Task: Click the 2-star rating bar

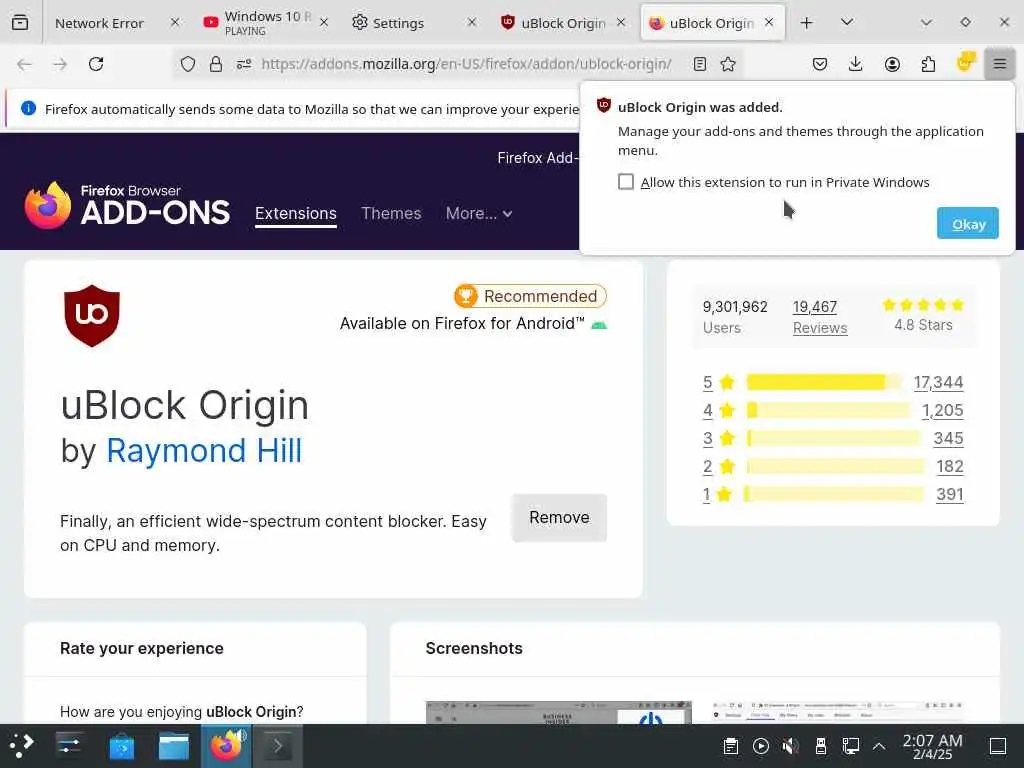Action: click(x=836, y=466)
